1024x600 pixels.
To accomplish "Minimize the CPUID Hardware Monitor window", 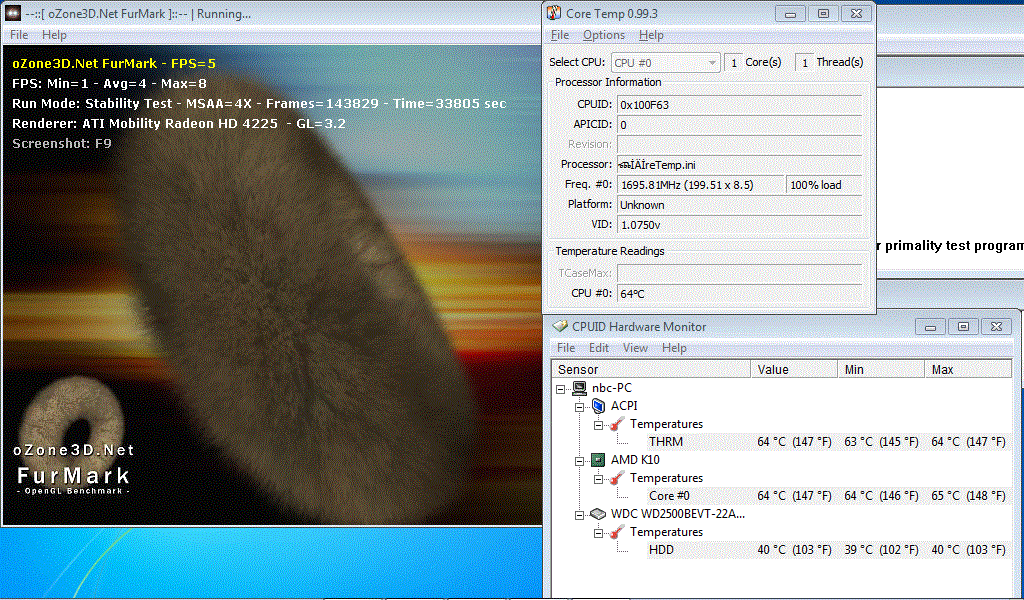I will [x=930, y=326].
